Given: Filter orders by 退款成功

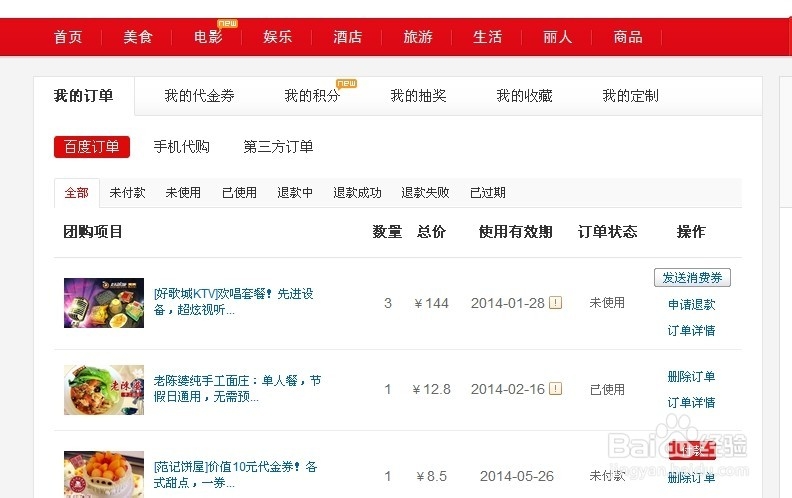Looking at the screenshot, I should (357, 193).
